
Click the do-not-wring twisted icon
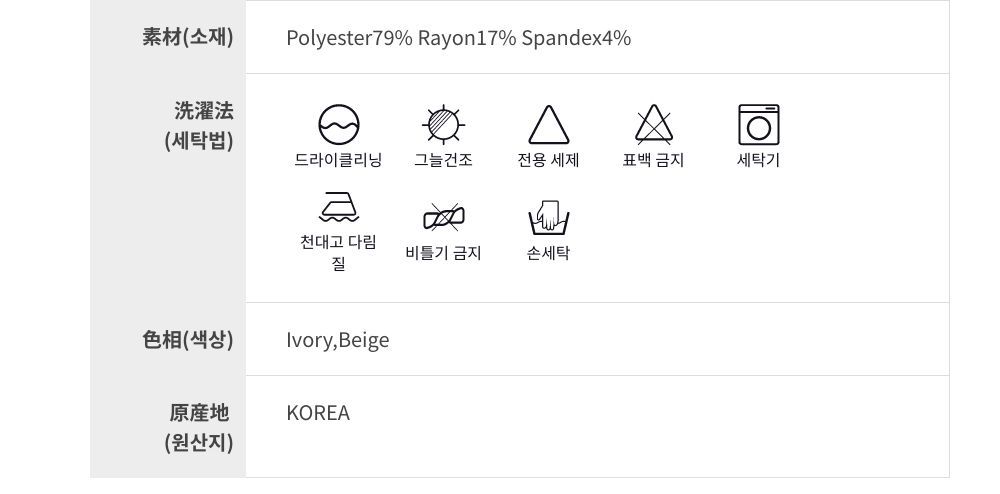443,216
